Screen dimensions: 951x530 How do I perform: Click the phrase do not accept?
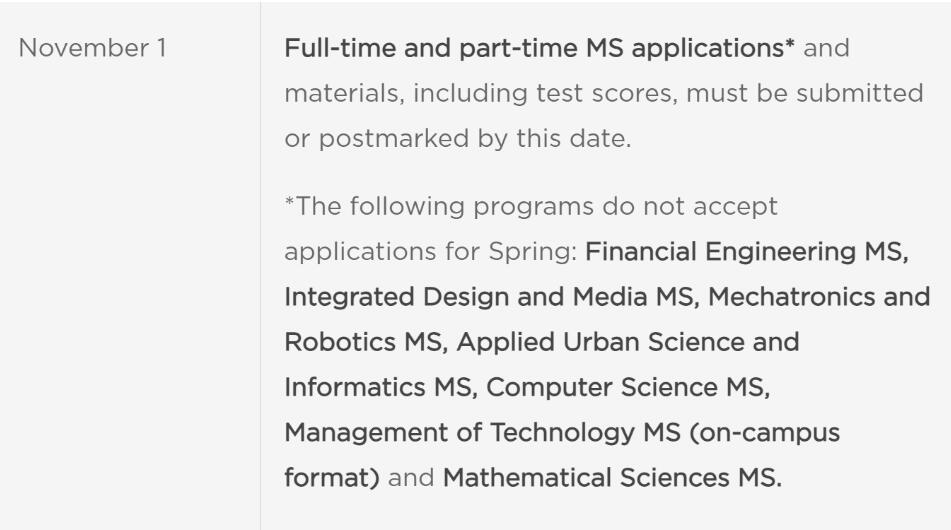pos(690,207)
